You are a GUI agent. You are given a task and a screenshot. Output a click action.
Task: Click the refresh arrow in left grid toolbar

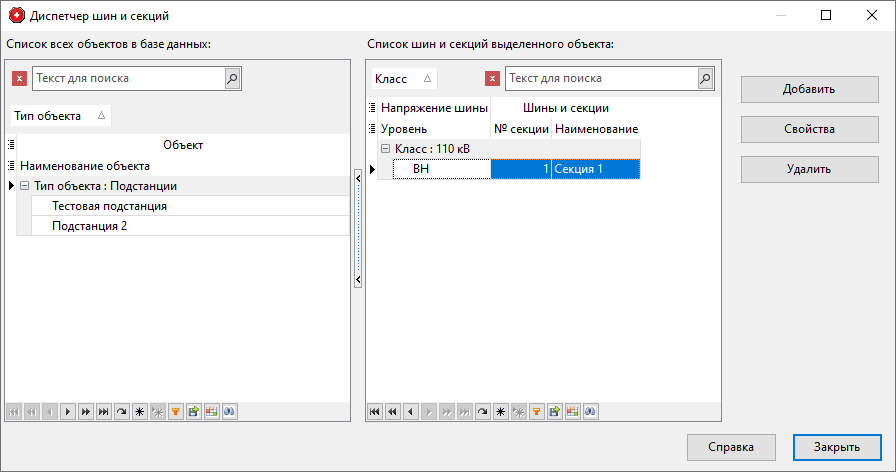121,411
